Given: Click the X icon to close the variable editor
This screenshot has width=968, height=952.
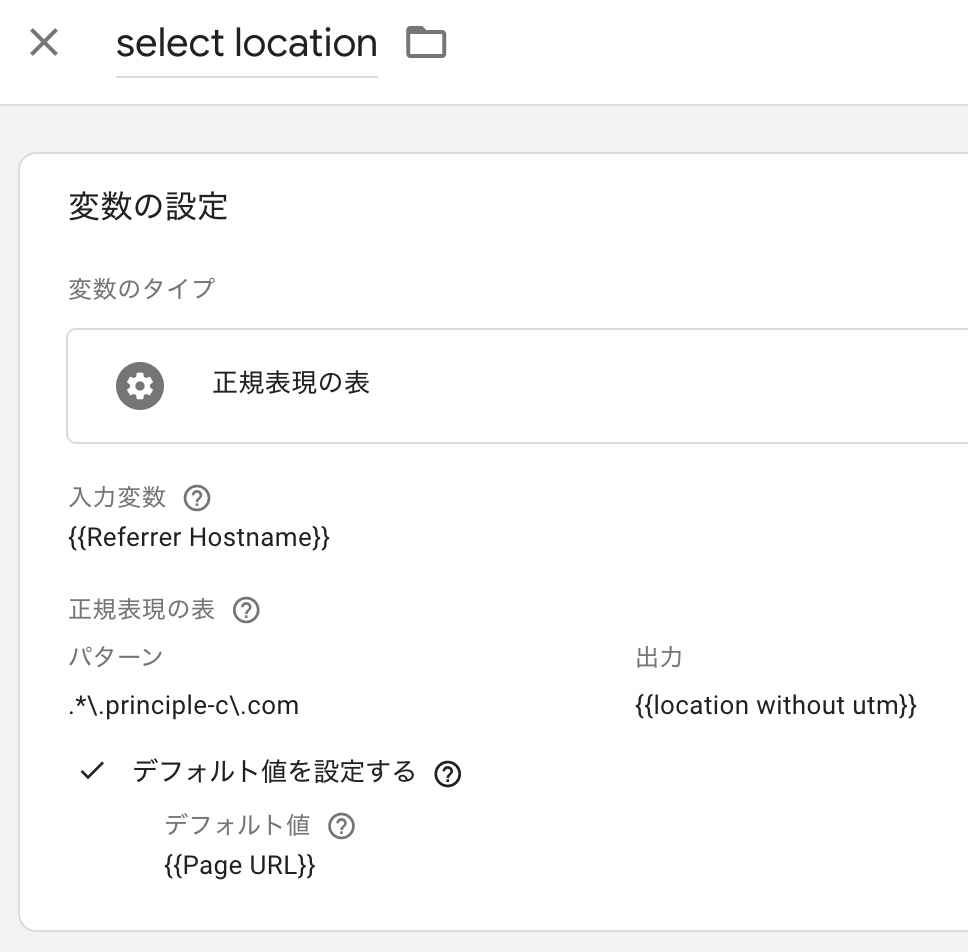Looking at the screenshot, I should (44, 42).
